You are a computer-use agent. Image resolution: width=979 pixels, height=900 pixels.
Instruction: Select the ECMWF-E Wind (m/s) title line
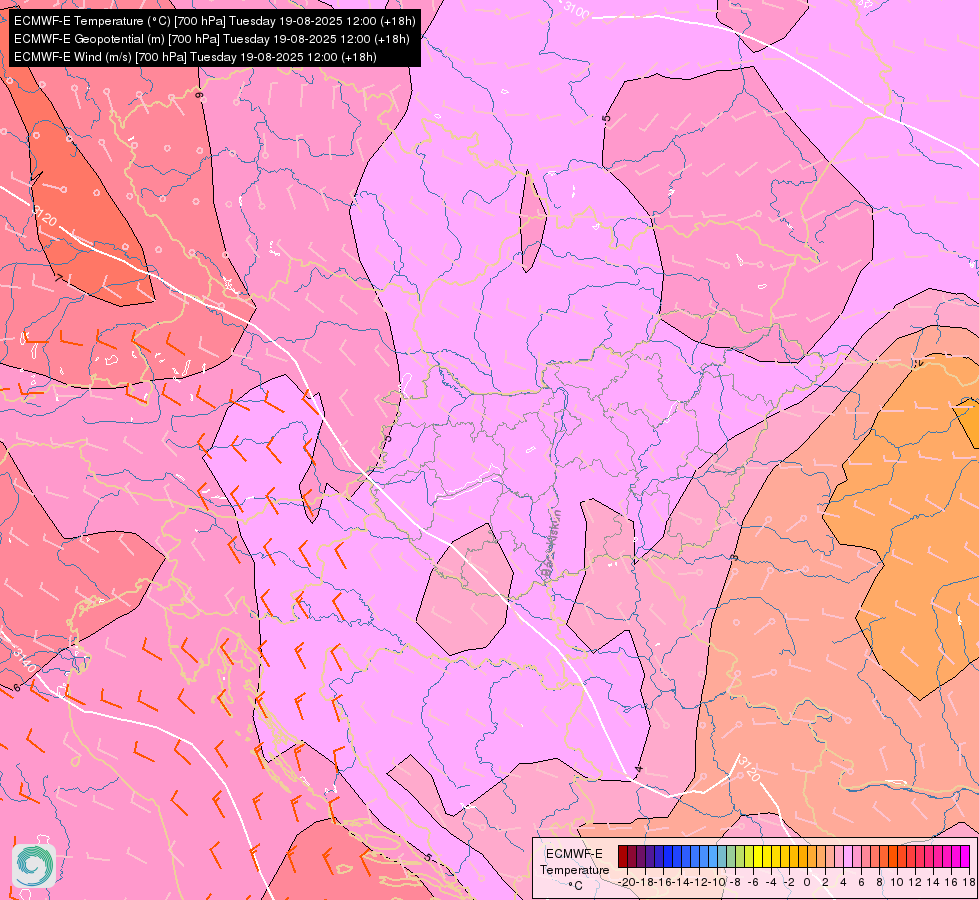coord(195,57)
